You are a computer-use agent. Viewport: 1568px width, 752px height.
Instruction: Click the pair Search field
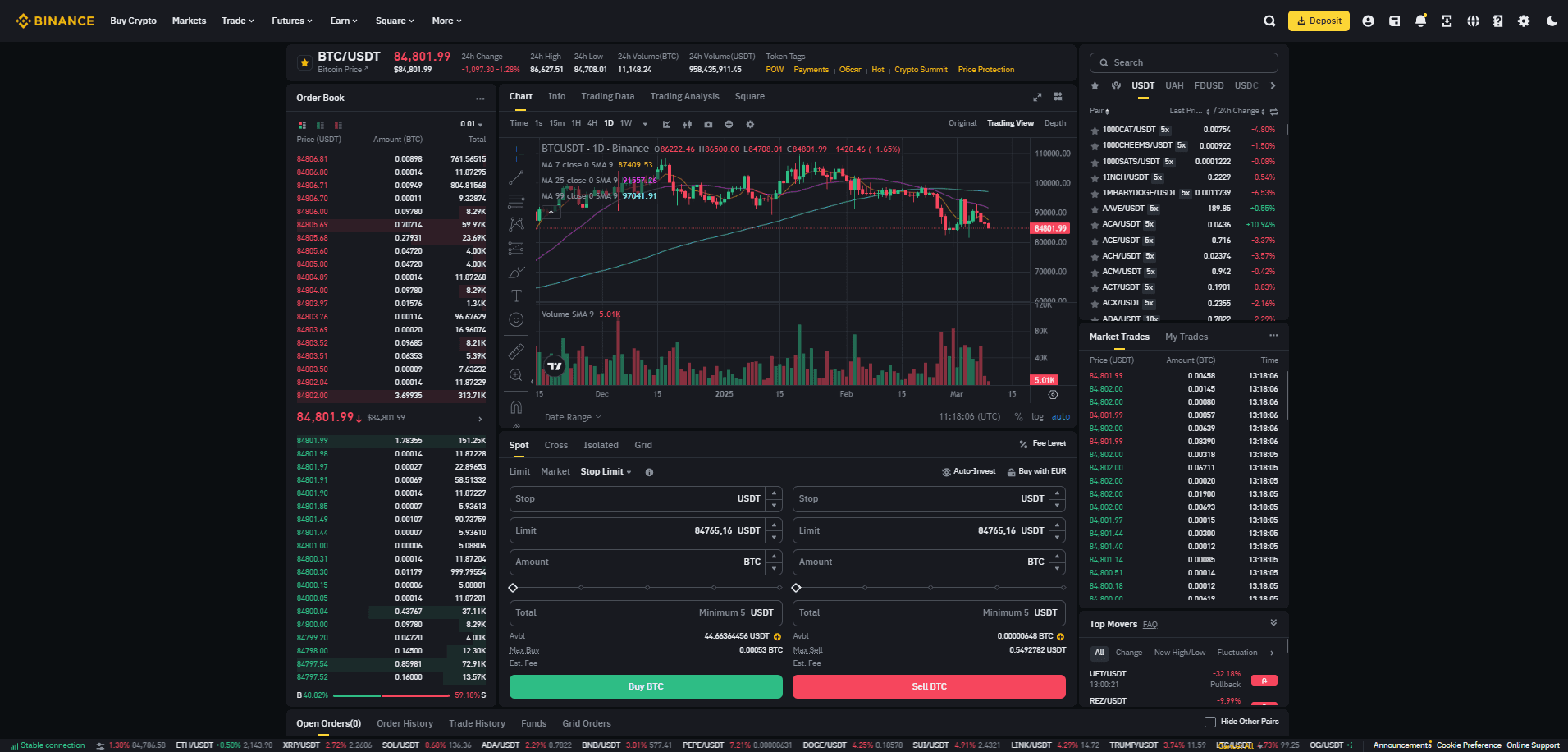(1184, 62)
